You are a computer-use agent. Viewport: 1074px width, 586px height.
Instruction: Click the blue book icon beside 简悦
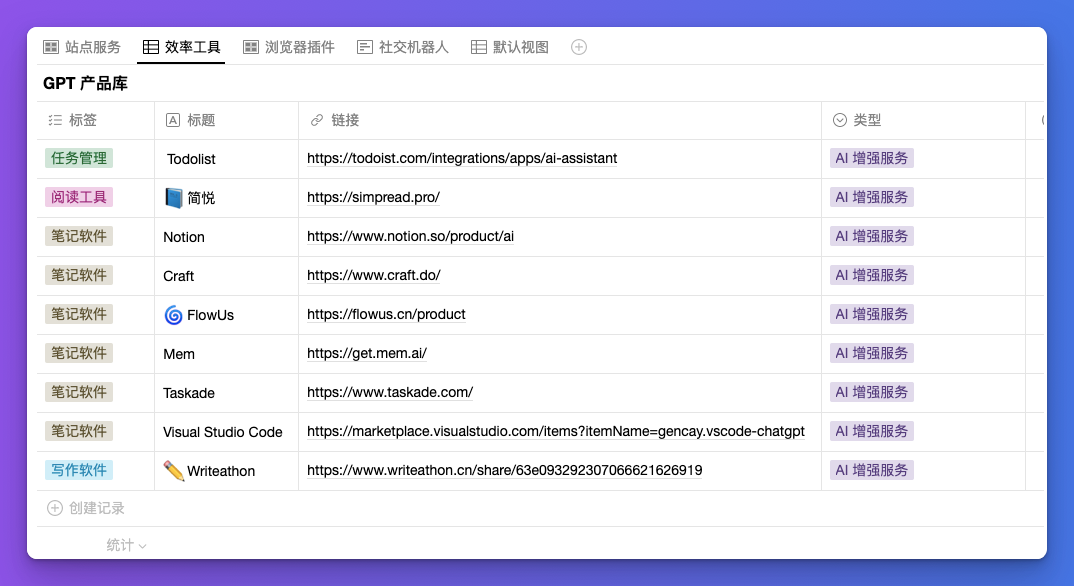(173, 198)
